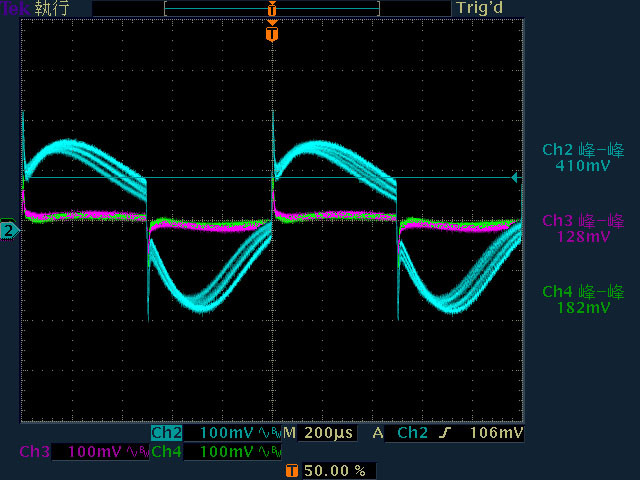Click the Ch4 100mV scale readout
The image size is (640, 480).
[227, 452]
